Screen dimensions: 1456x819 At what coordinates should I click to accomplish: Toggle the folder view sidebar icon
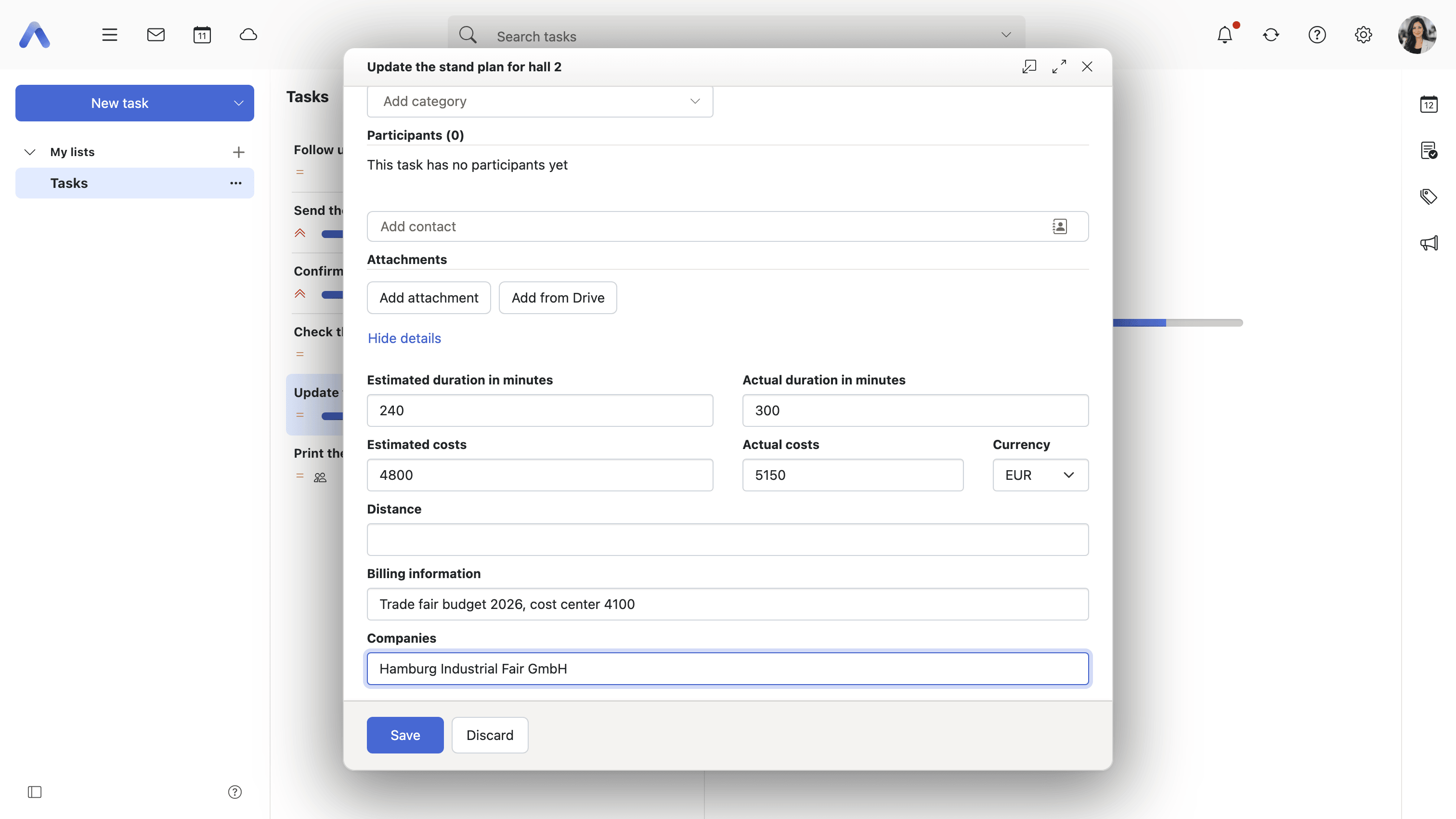(35, 792)
